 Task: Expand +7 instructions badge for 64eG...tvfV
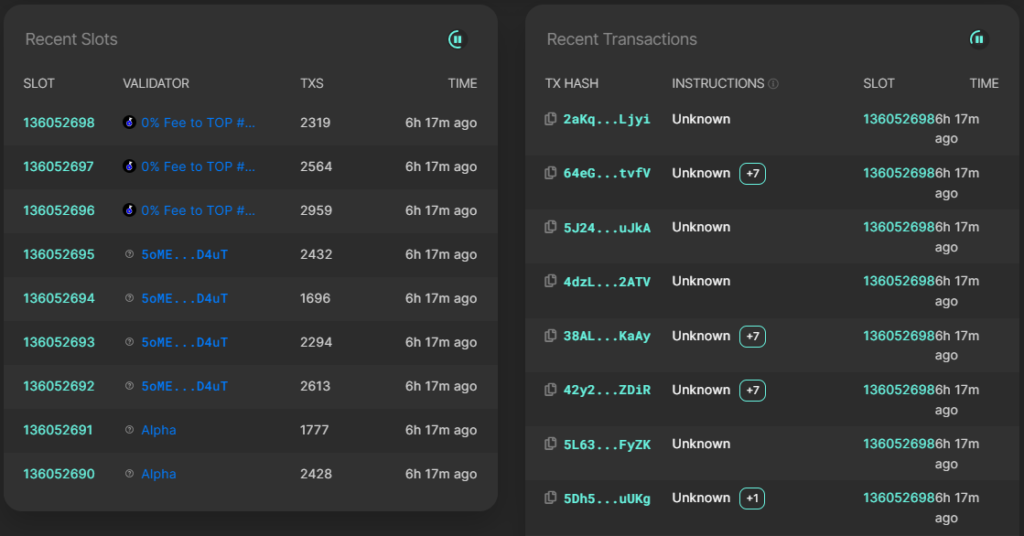click(x=752, y=174)
